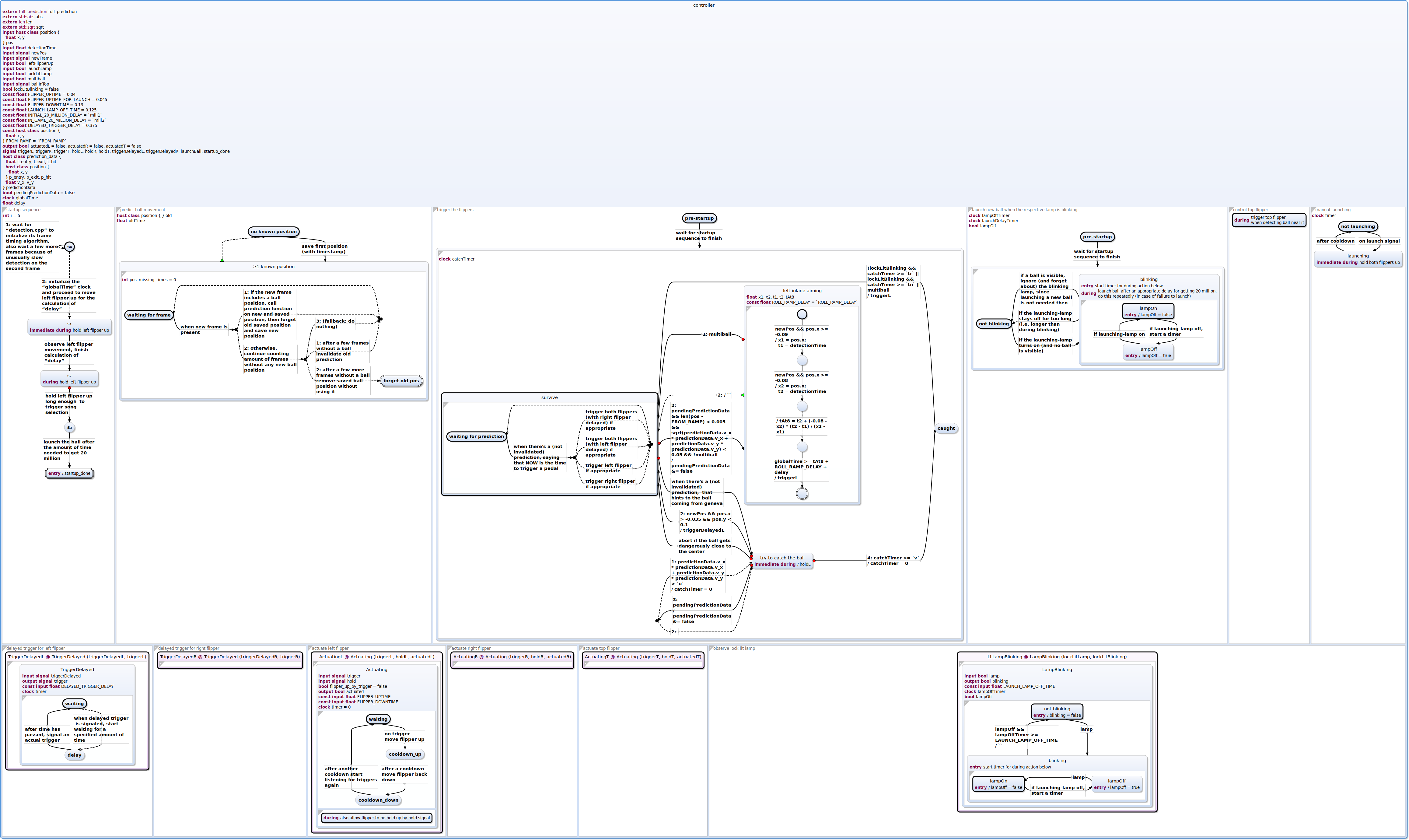
Task: Click "save first position (with timestamp)" label
Action: point(325,249)
